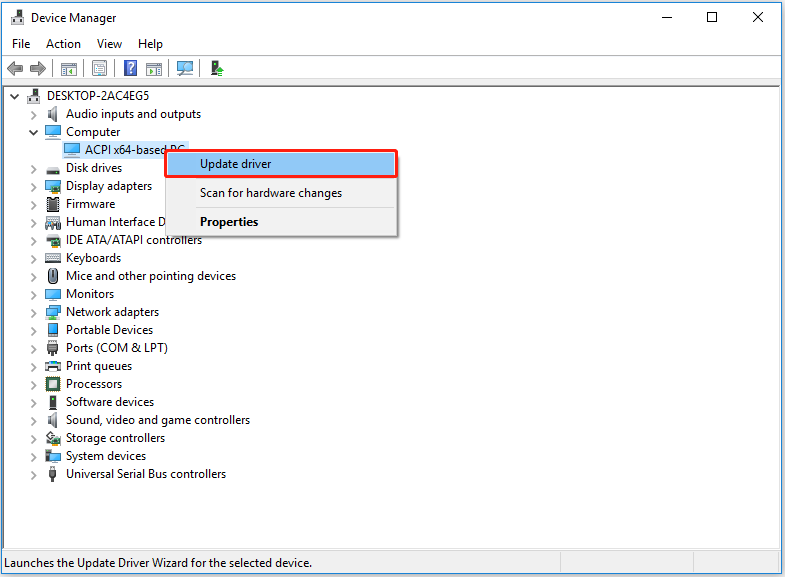Open Properties from the context menu

pyautogui.click(x=229, y=222)
